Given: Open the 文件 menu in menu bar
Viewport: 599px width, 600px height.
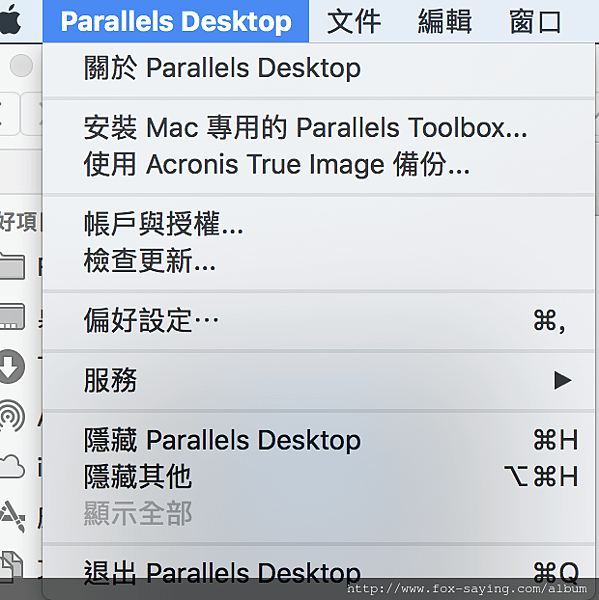Looking at the screenshot, I should pyautogui.click(x=354, y=21).
